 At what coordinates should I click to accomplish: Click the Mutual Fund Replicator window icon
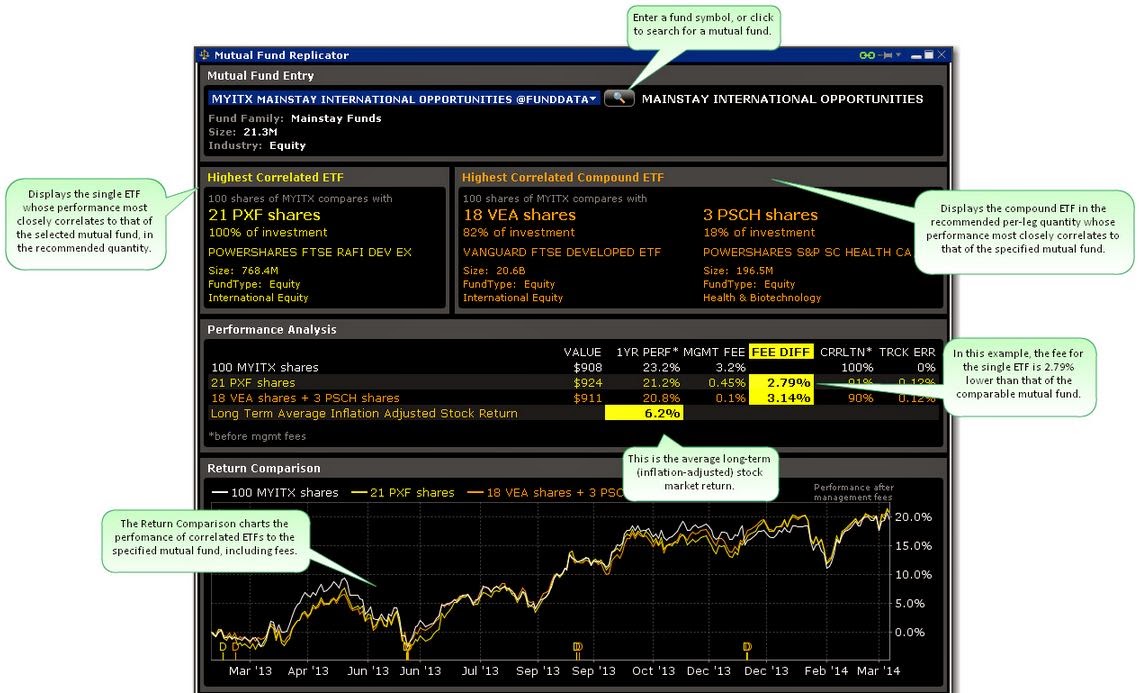(204, 55)
